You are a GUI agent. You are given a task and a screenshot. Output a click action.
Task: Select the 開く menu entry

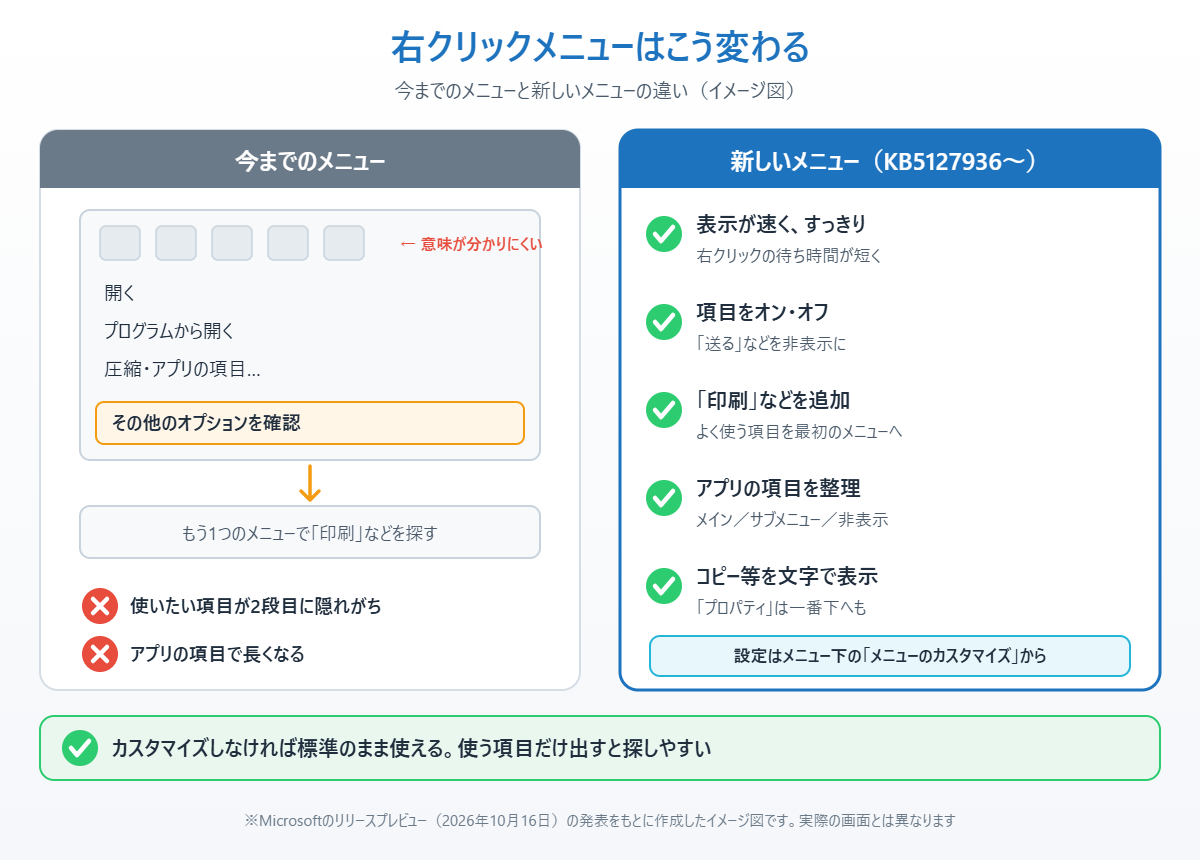click(119, 293)
